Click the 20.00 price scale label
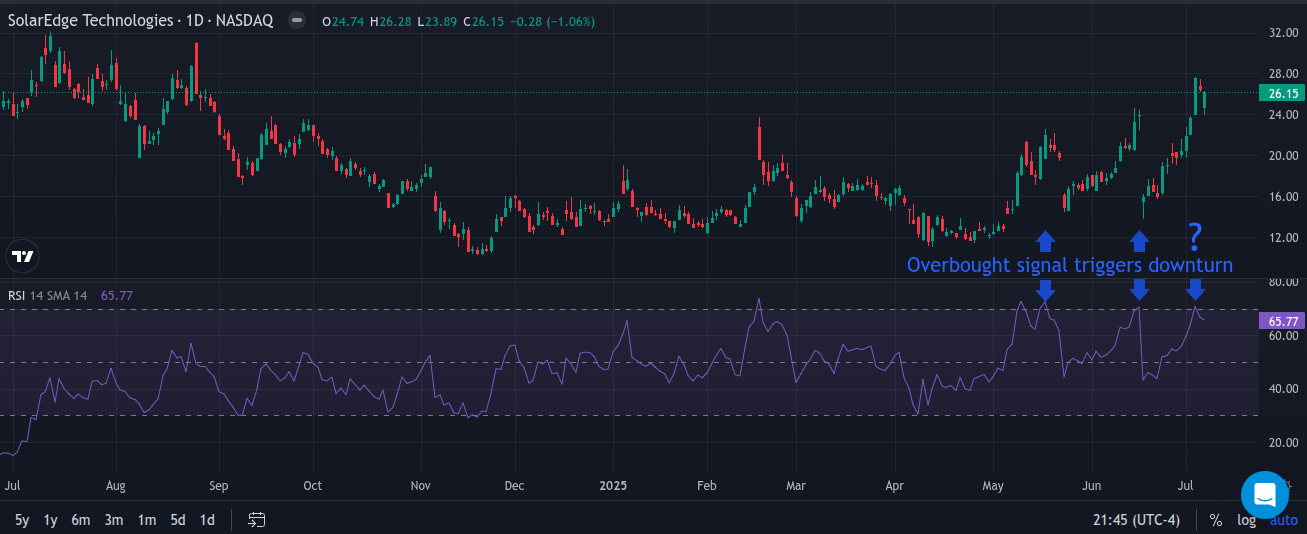1307x534 pixels. pyautogui.click(x=1283, y=156)
